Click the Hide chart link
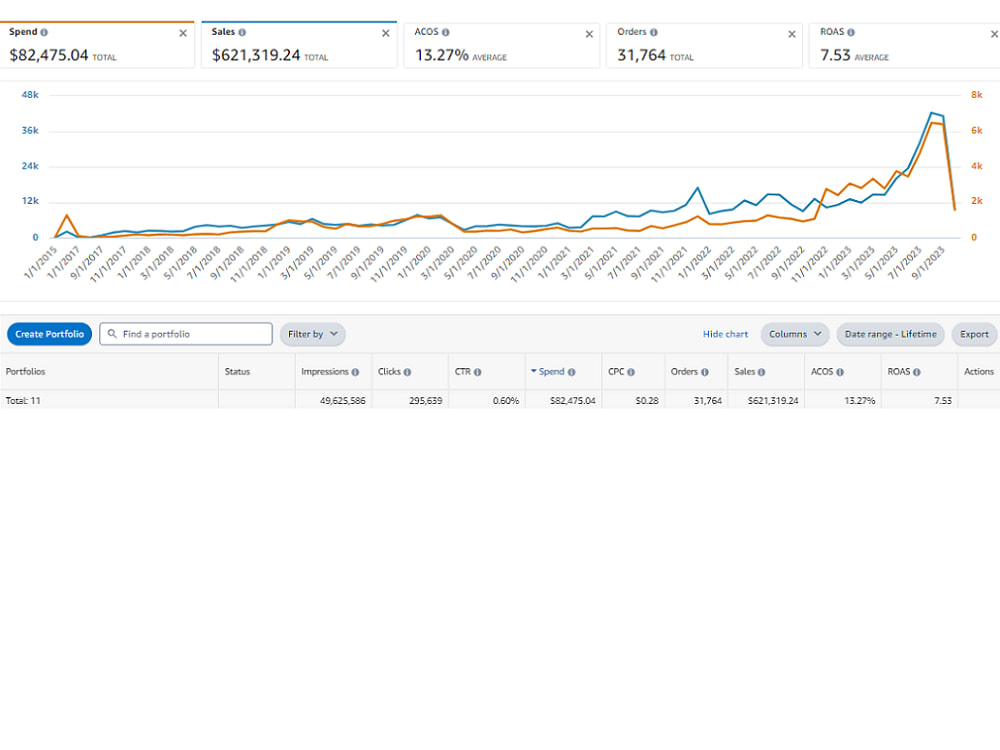1000x750 pixels. 725,334
